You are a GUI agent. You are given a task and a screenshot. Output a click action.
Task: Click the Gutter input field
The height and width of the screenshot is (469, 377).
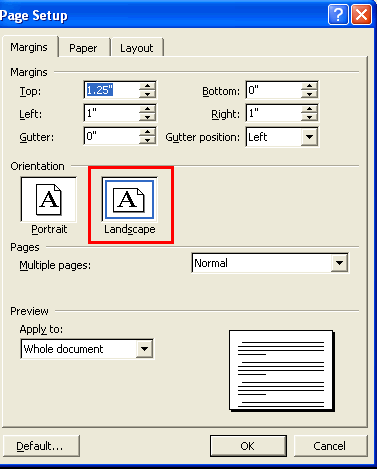point(112,136)
